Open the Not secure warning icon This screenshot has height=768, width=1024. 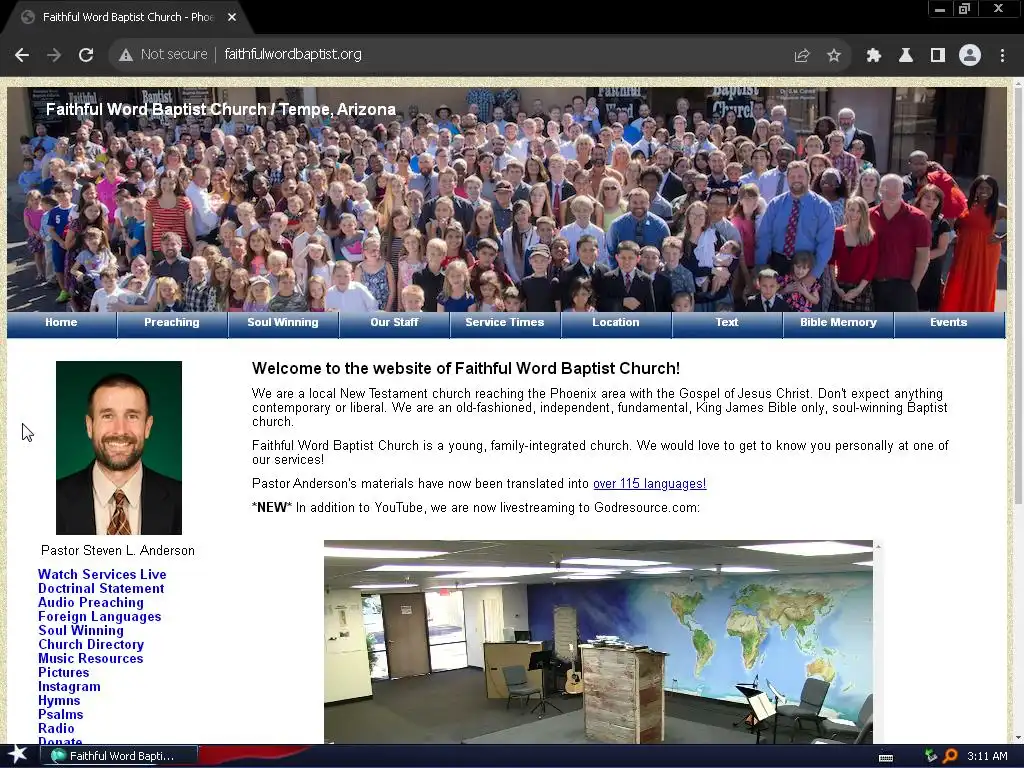[x=126, y=55]
